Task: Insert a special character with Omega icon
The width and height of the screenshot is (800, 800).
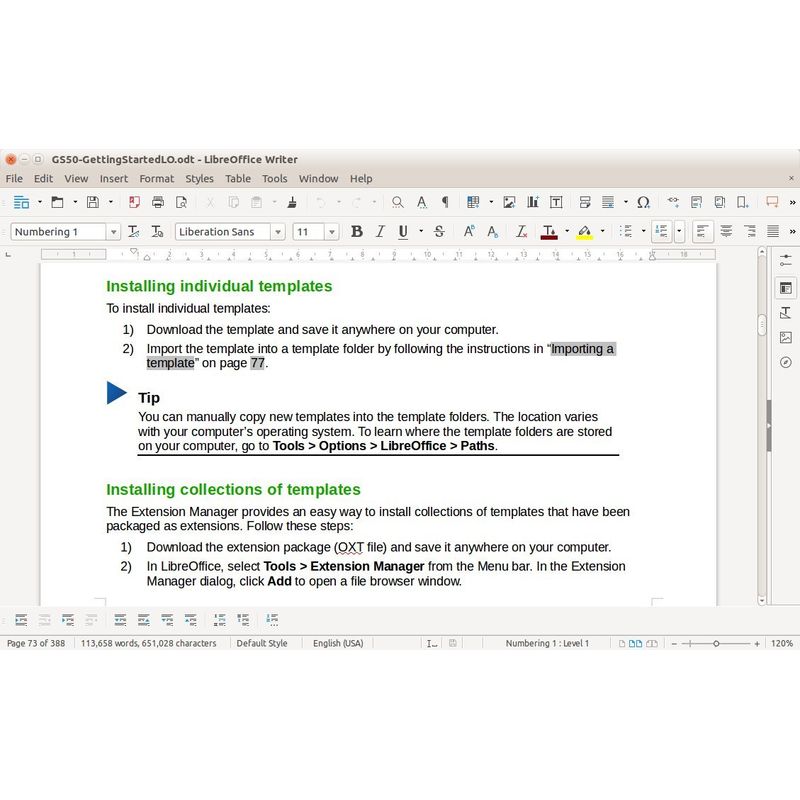Action: 643,202
